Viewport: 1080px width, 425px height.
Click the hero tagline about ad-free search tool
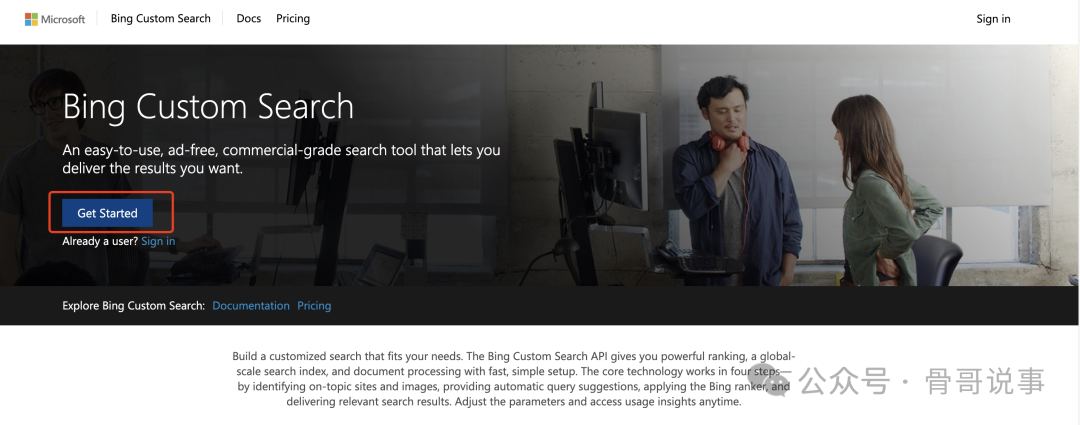pos(281,158)
